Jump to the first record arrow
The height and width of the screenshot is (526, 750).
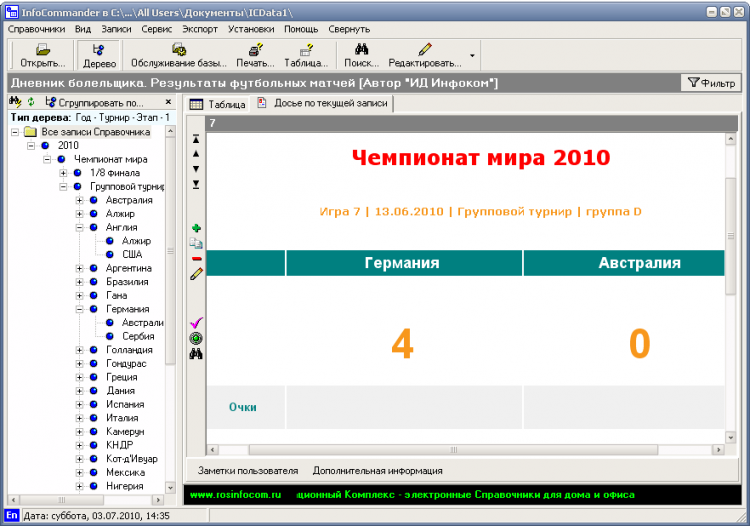(196, 139)
